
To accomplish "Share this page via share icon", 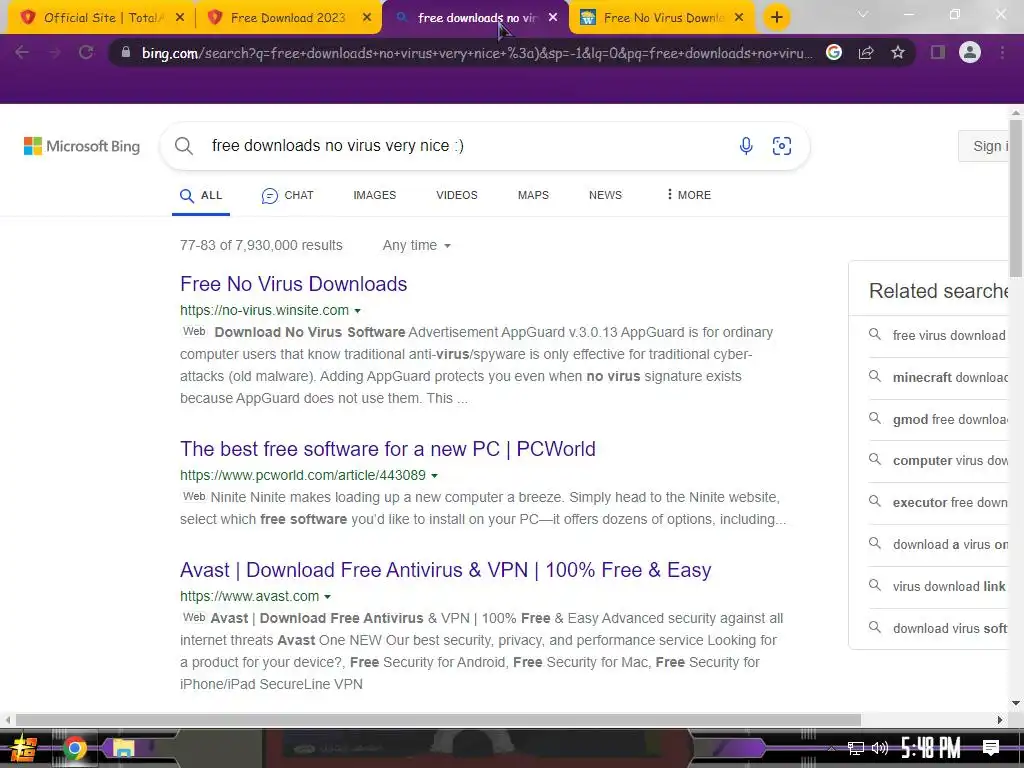I will point(866,52).
